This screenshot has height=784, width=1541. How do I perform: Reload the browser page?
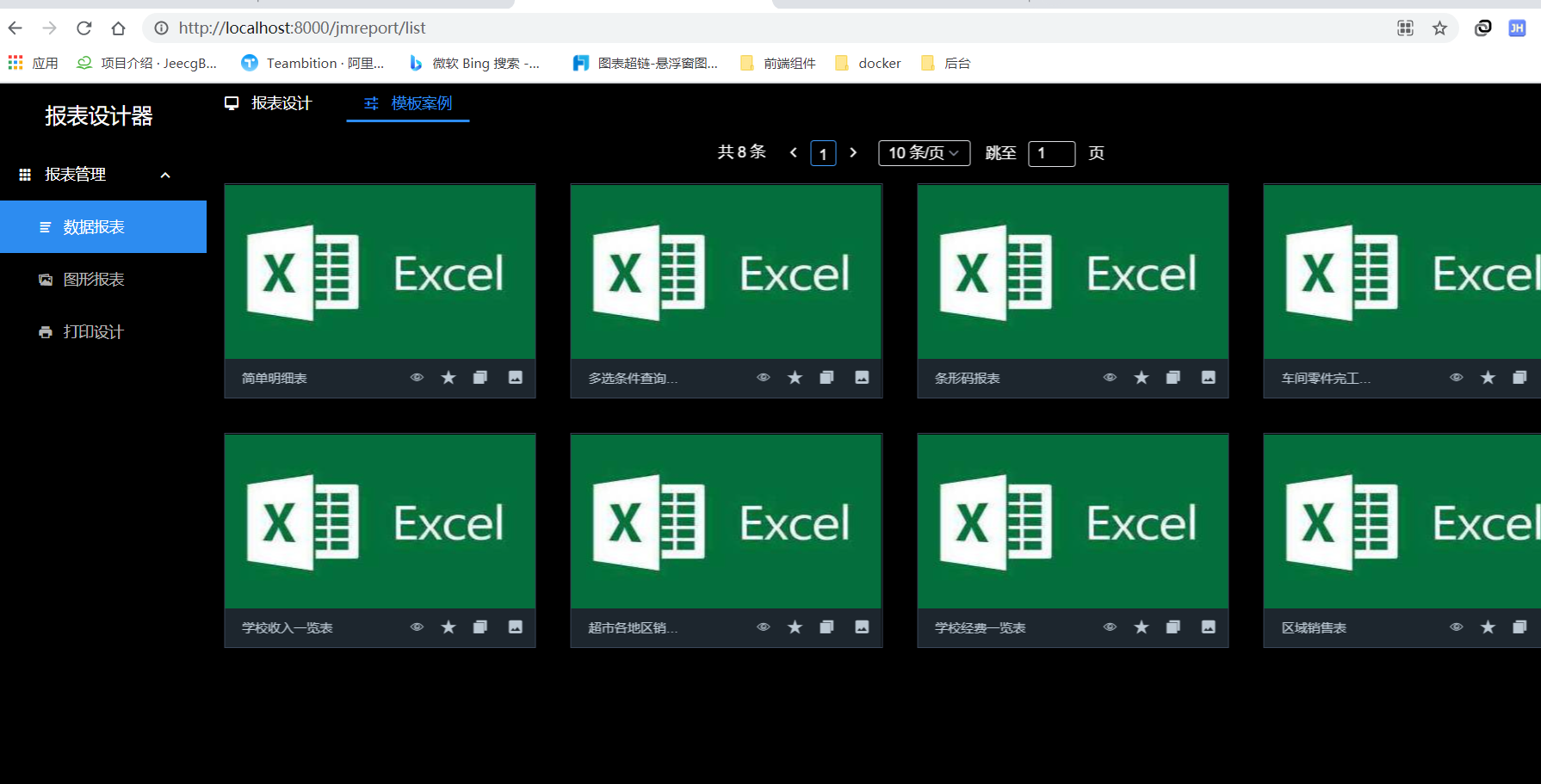tap(84, 28)
